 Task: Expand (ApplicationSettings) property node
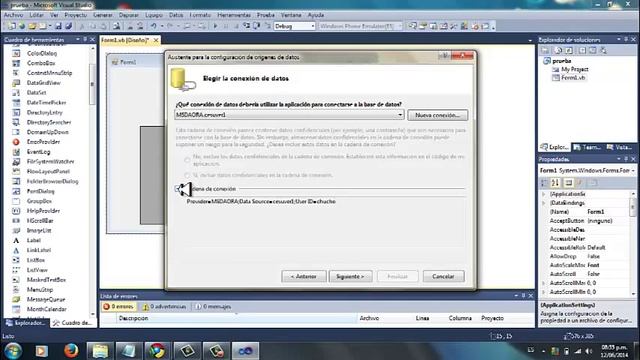point(544,194)
